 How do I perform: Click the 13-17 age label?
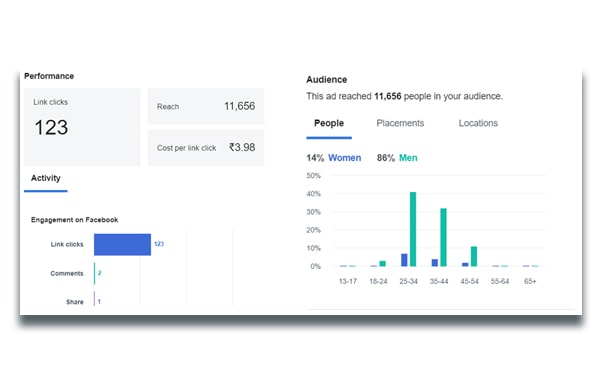[x=347, y=282]
